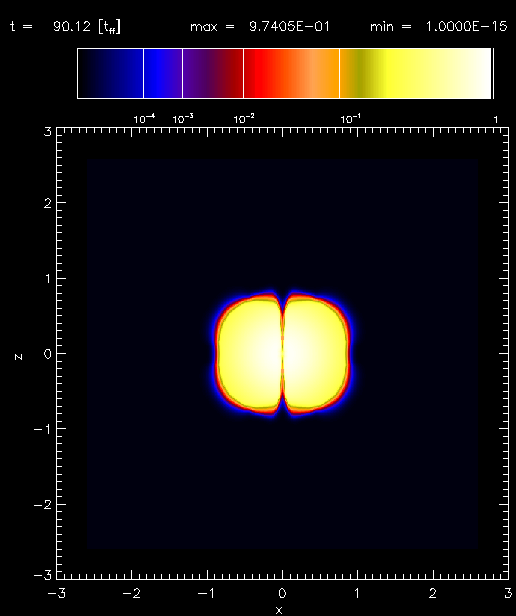Click the right yellow lobe of the object
This screenshot has height=616, width=516.
[315, 353]
